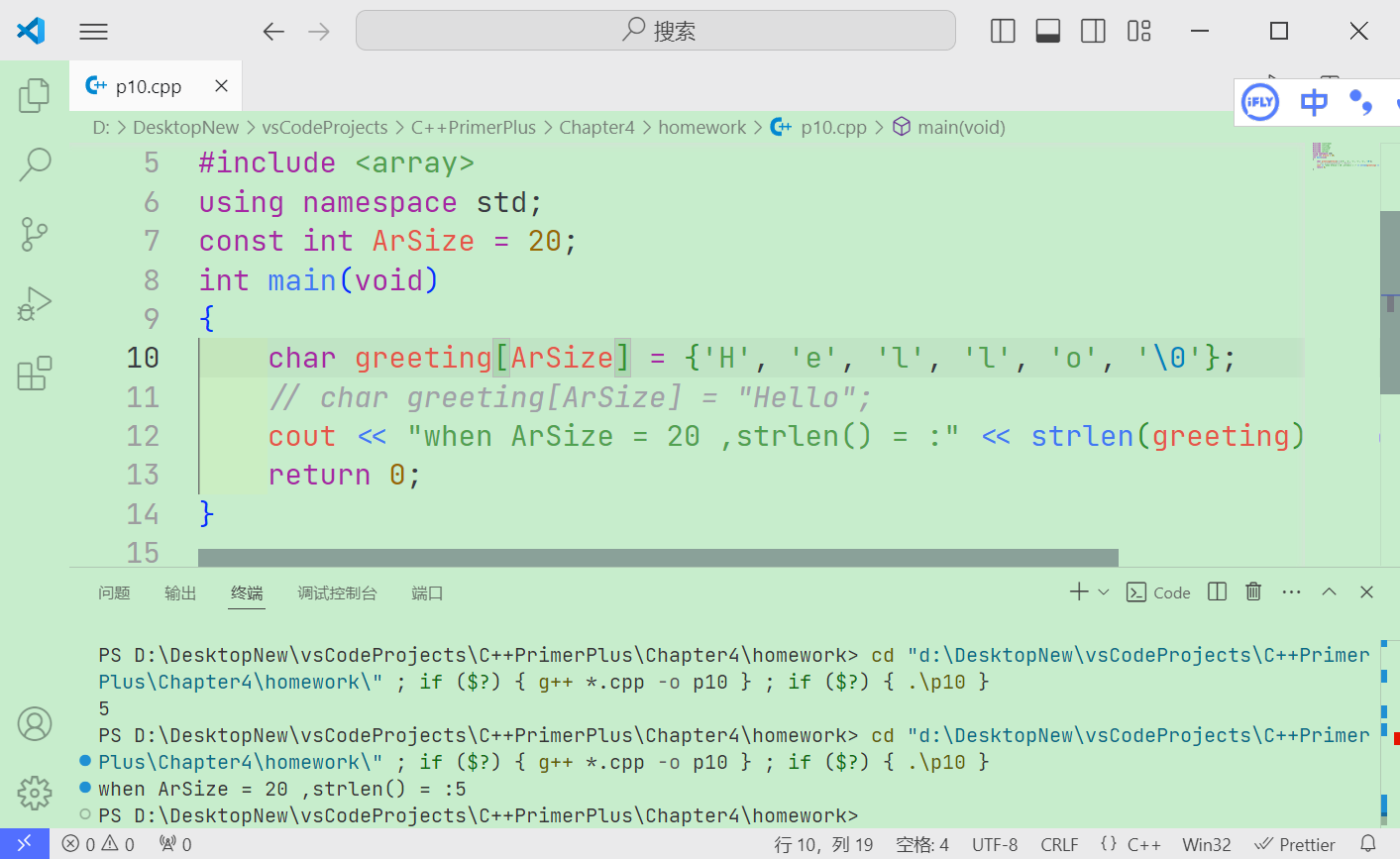Screen dimensions: 1400x859
Task: Click Prettier status in status bar
Action: point(1295,844)
